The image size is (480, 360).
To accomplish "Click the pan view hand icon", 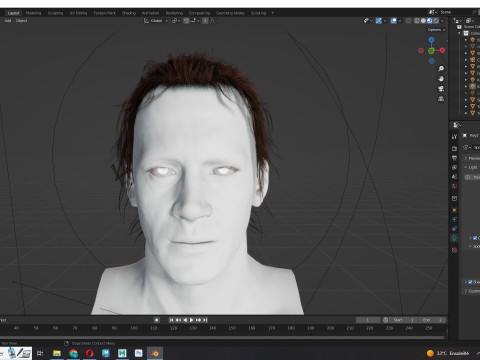I will point(441,79).
